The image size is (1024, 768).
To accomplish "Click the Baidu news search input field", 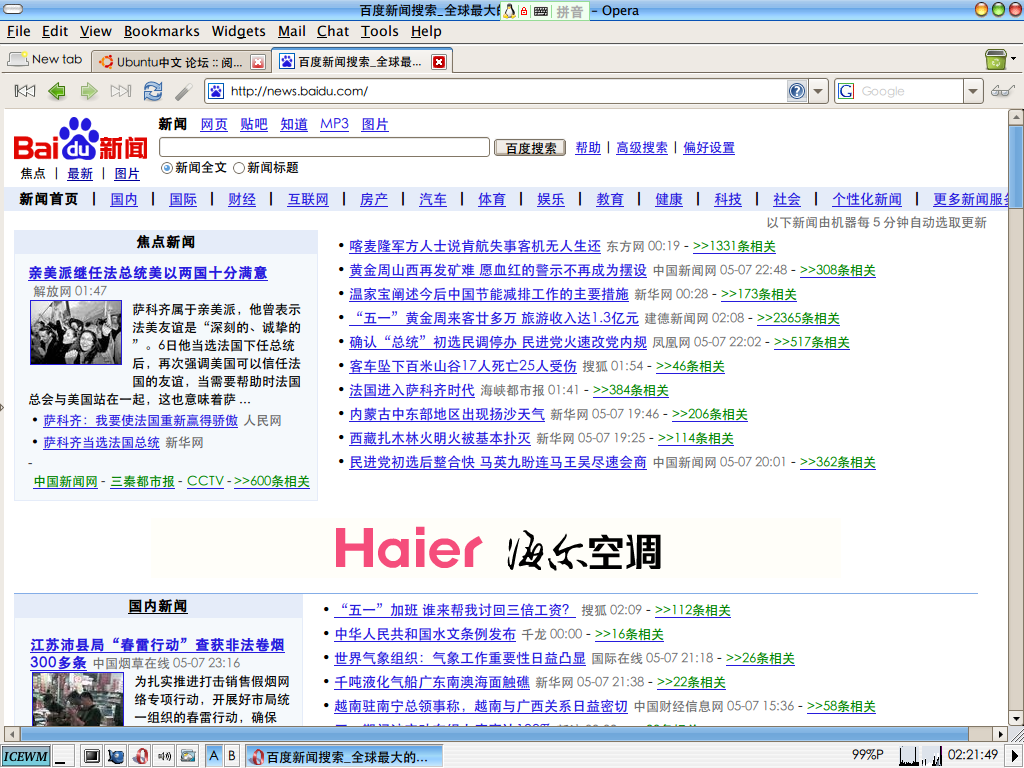I will 325,147.
